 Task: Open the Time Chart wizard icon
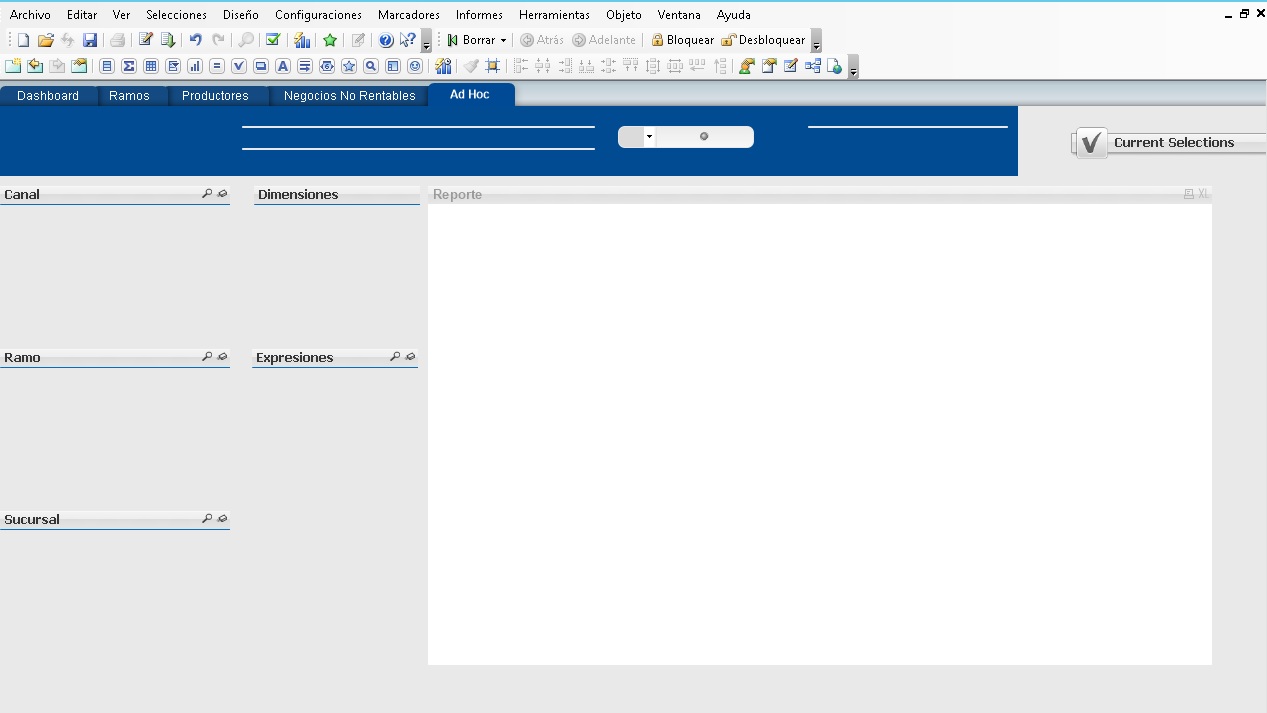coord(443,66)
